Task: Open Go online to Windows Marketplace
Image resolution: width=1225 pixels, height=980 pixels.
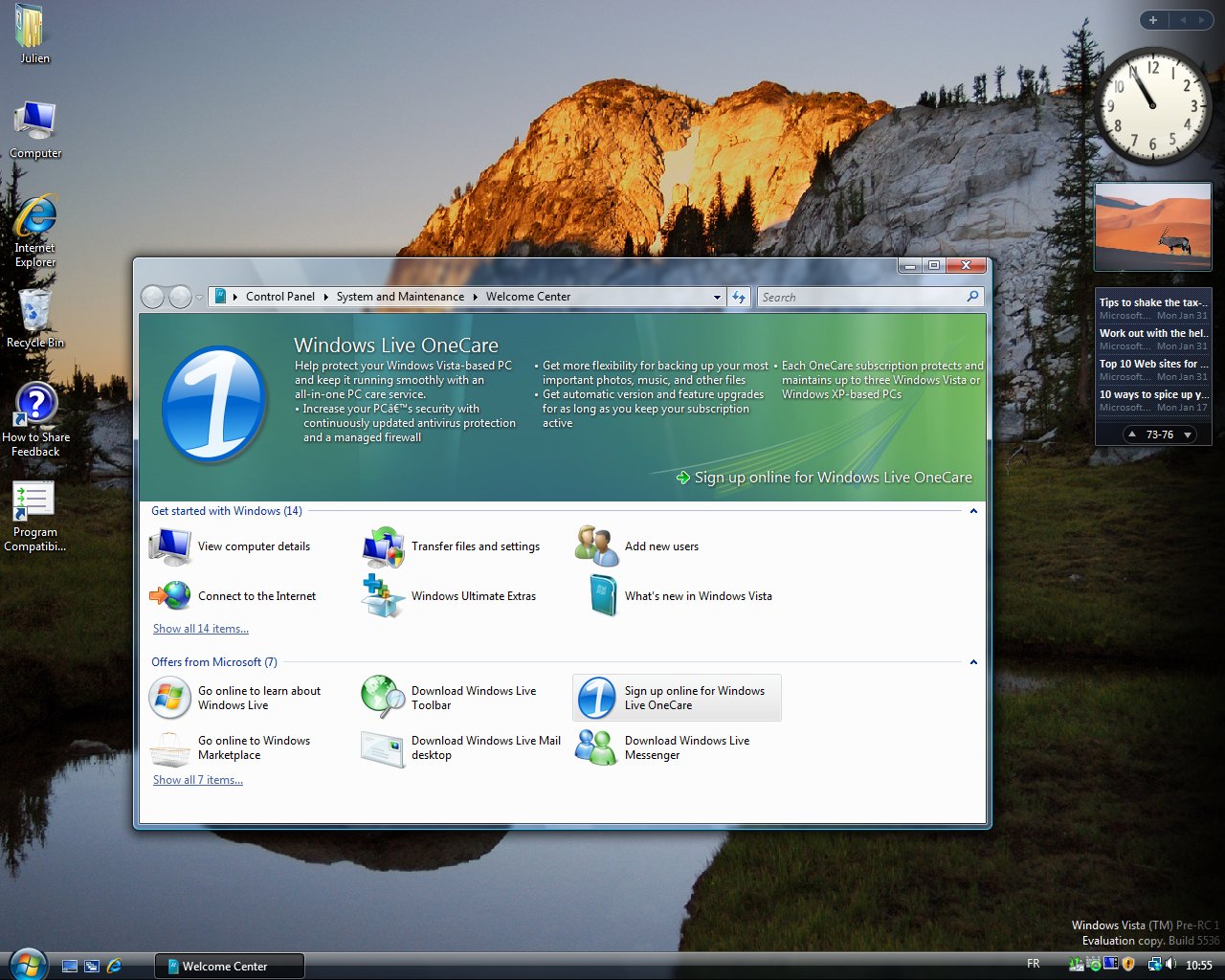Action: 254,747
